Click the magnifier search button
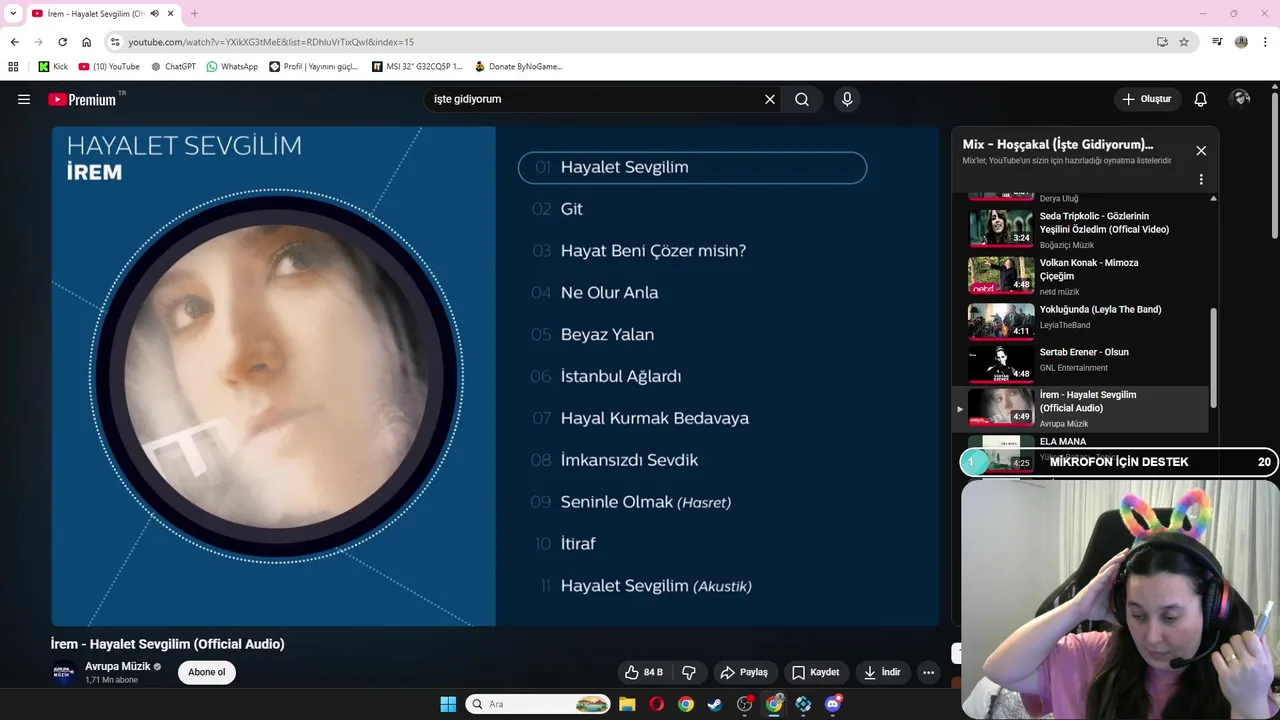This screenshot has height=720, width=1280. click(802, 99)
